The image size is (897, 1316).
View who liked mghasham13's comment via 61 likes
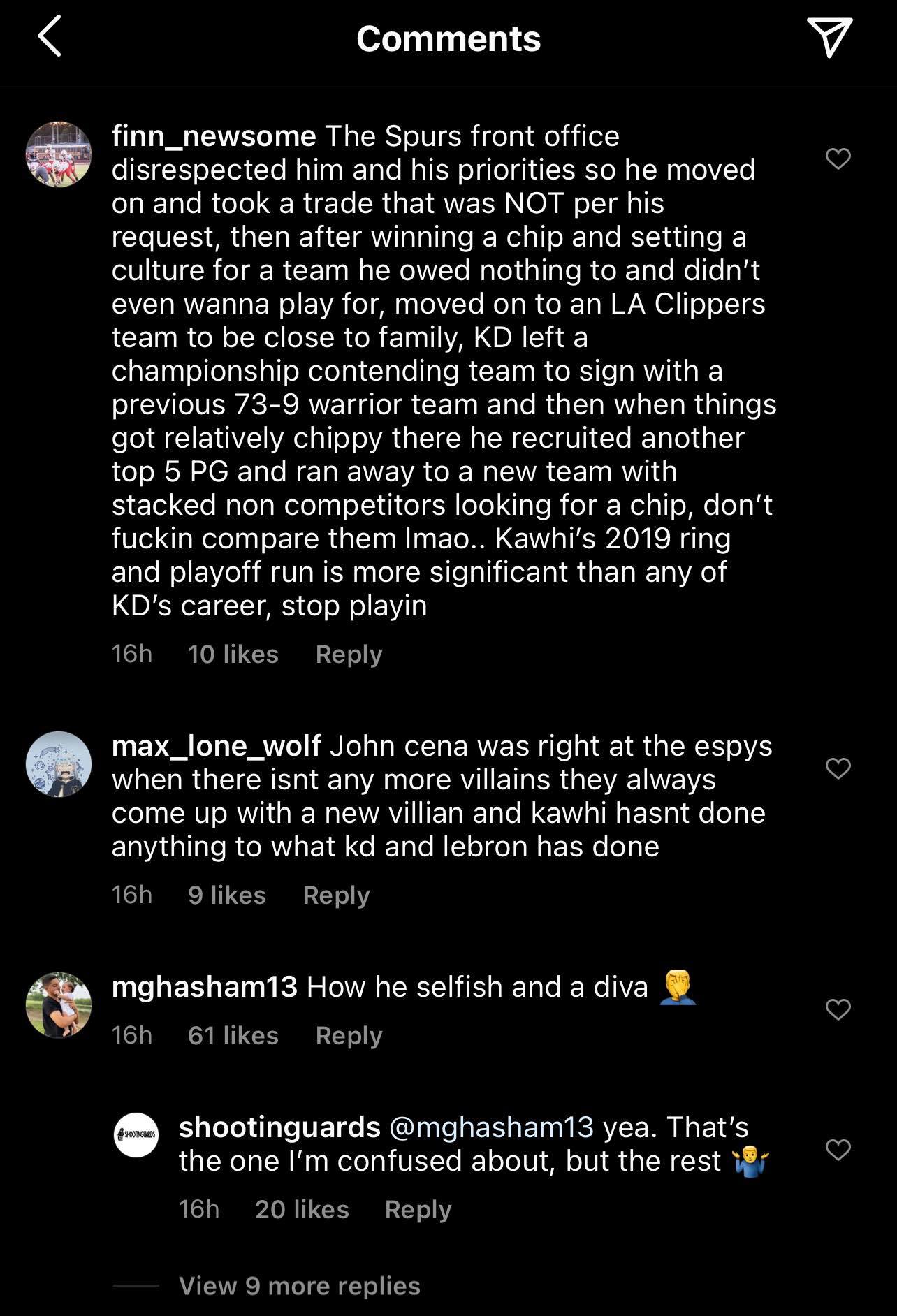232,1036
